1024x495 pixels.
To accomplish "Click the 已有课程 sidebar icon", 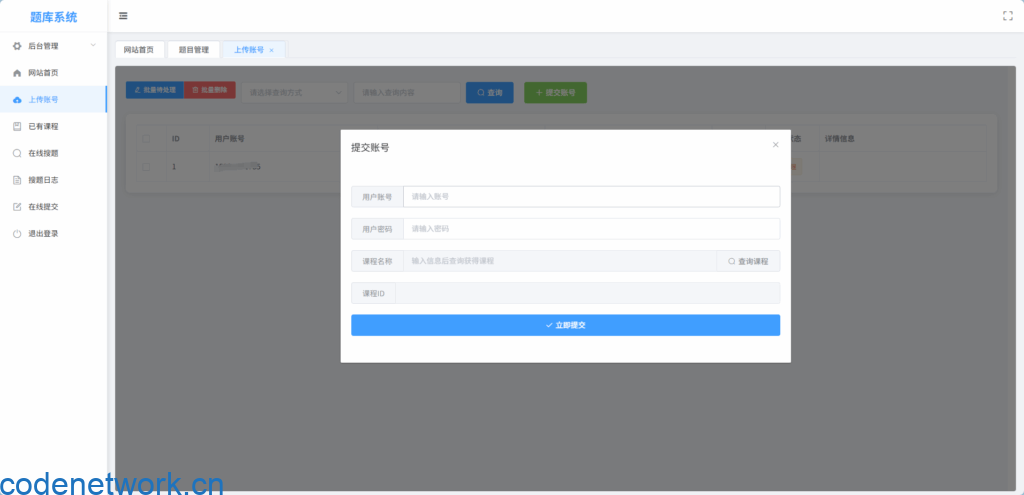I will pyautogui.click(x=17, y=127).
